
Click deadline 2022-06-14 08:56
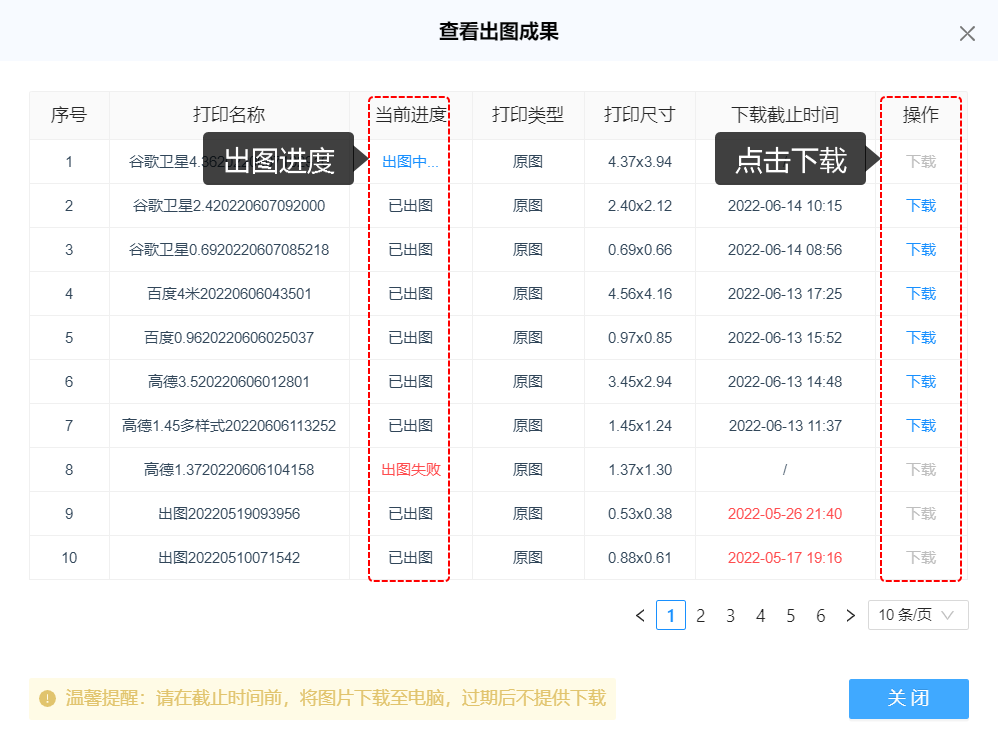click(x=785, y=249)
